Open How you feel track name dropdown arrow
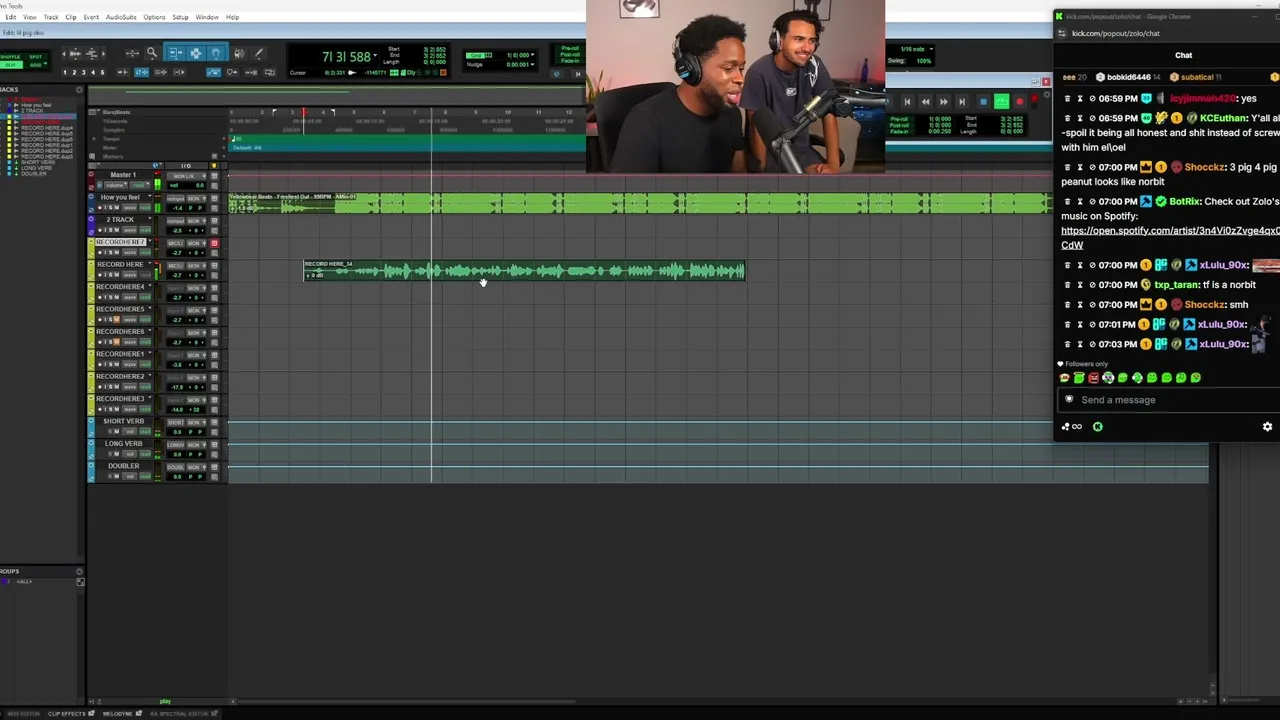Image resolution: width=1280 pixels, height=720 pixels. pos(151,197)
